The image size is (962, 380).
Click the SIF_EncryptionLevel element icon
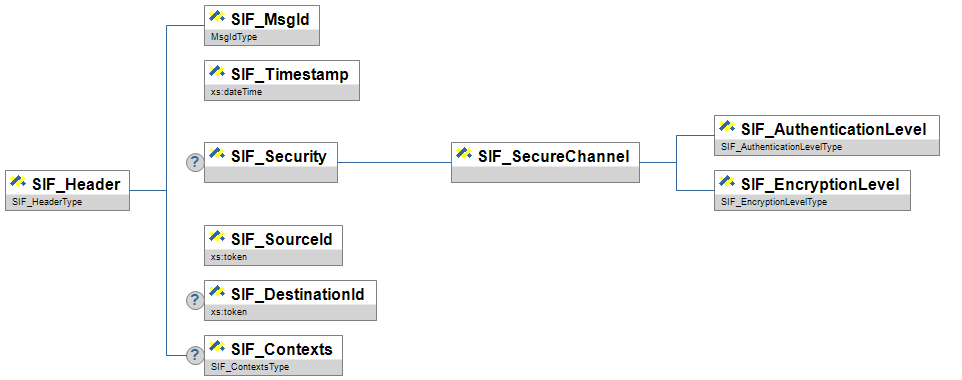[727, 182]
